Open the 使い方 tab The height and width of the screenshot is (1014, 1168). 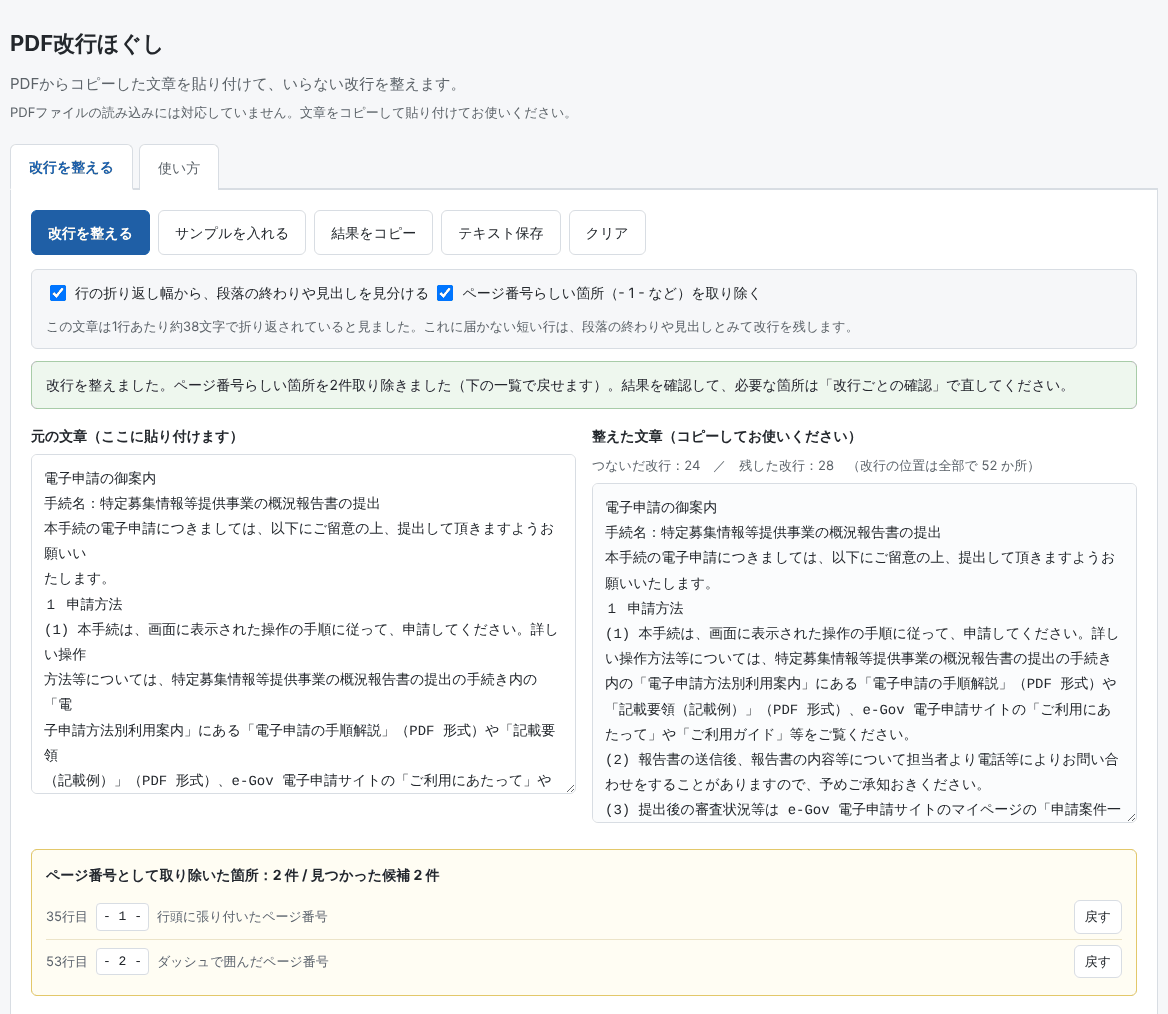[179, 168]
